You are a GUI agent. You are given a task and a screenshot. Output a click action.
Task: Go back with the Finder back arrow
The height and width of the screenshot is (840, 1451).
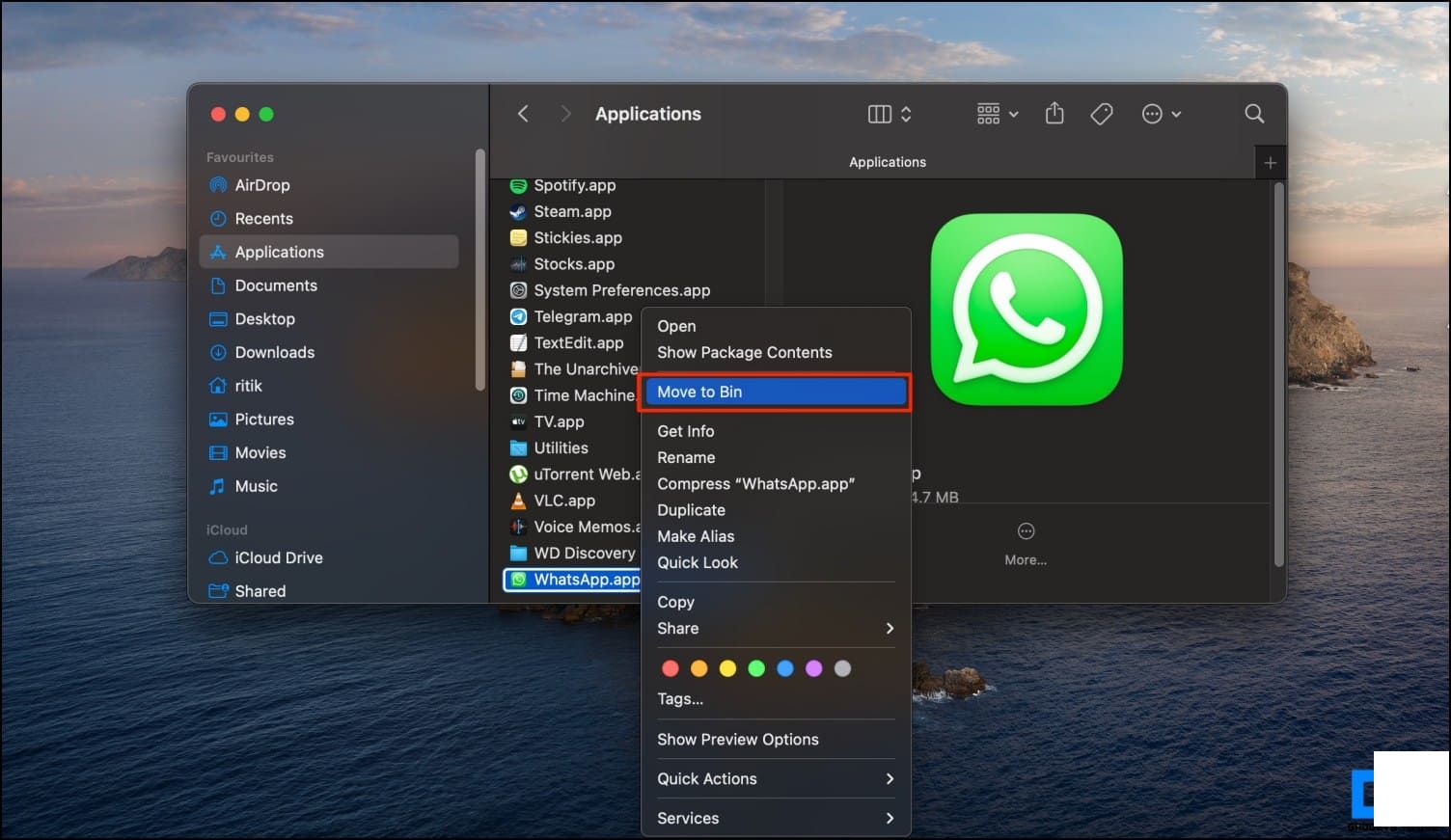[523, 114]
